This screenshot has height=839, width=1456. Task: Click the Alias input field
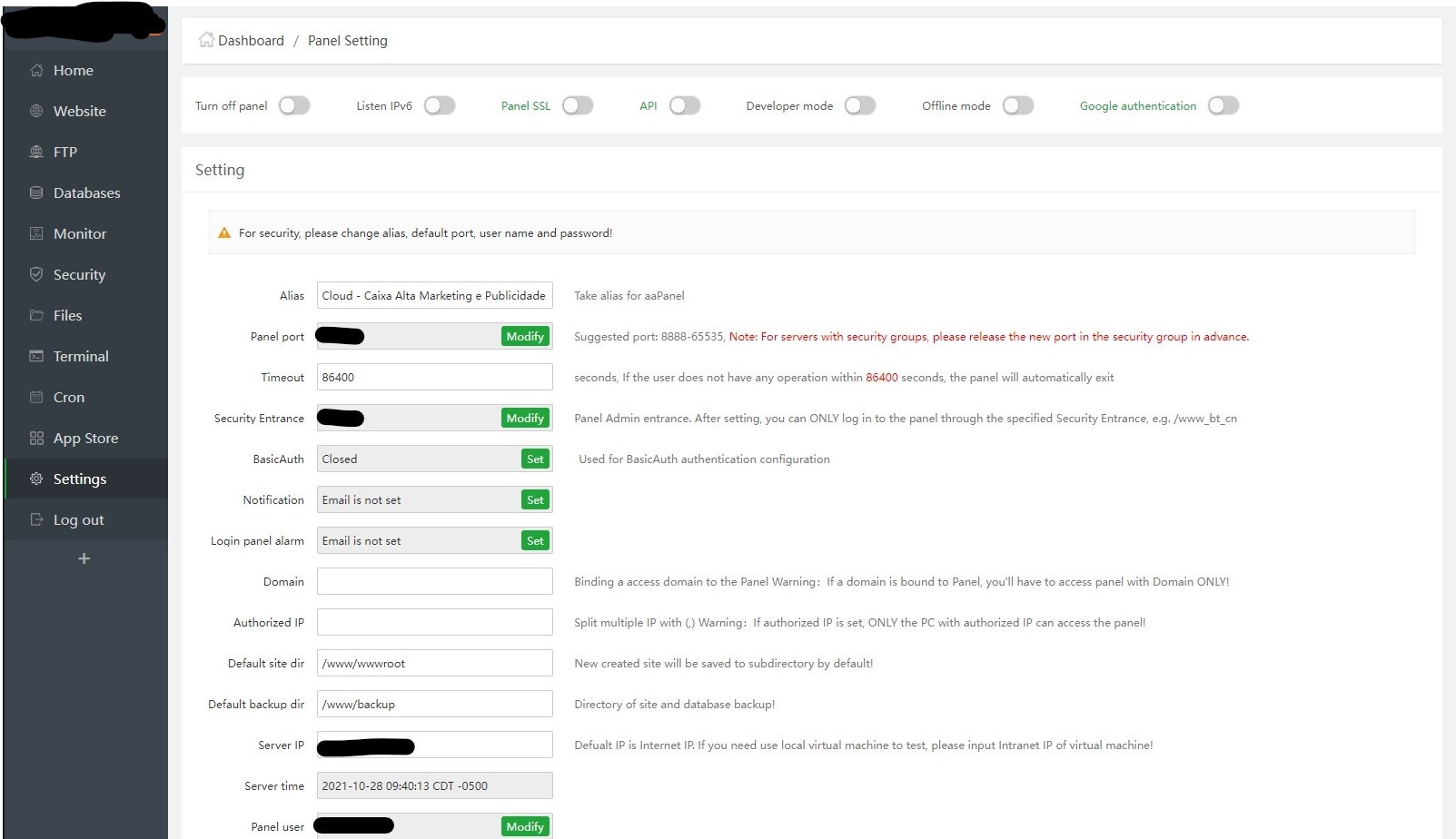click(434, 295)
